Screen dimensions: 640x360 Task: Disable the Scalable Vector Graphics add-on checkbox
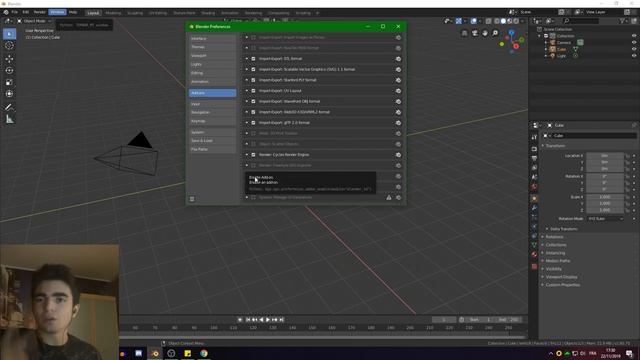(x=253, y=69)
